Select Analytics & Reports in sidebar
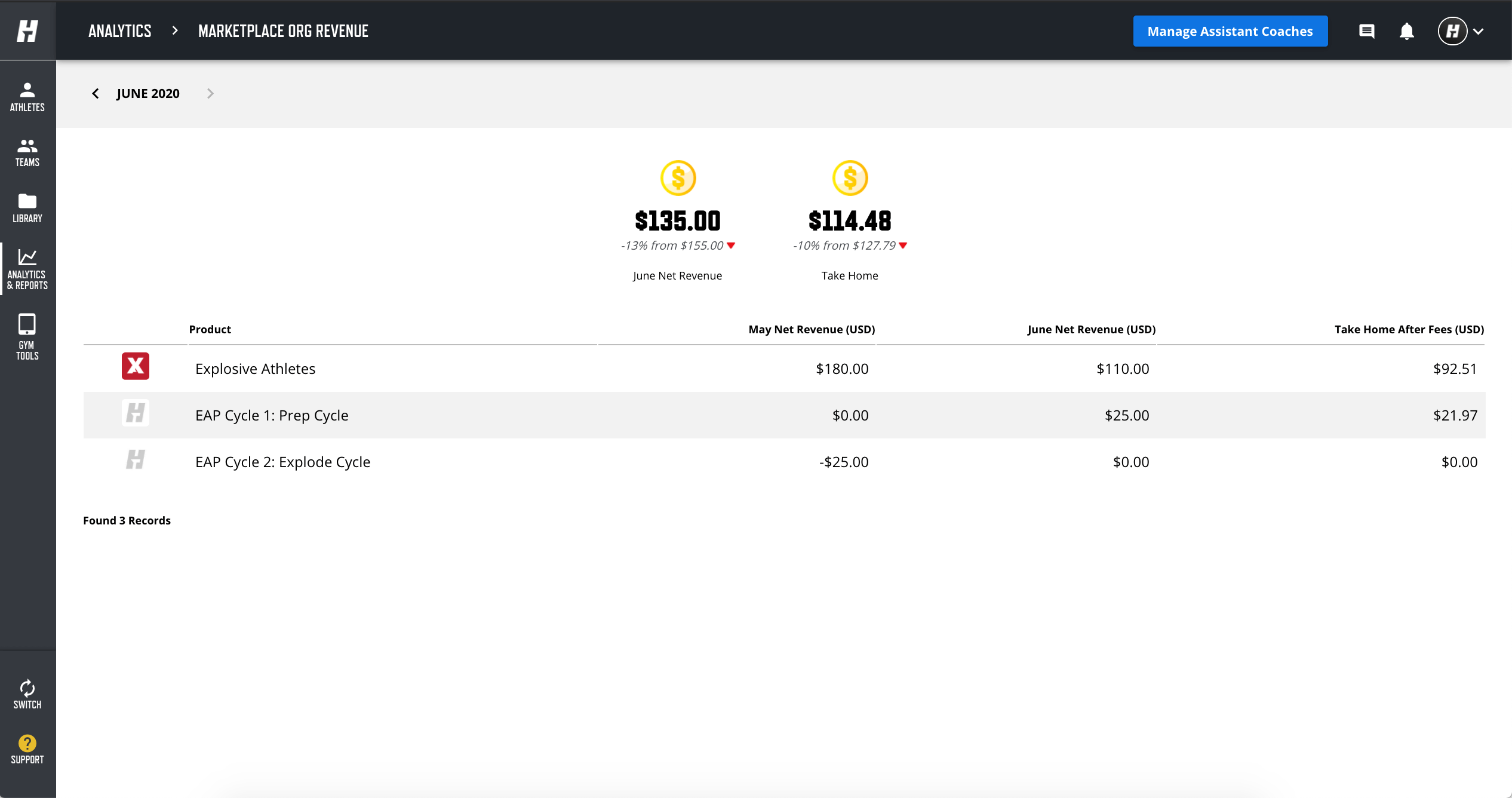This screenshot has width=1512, height=798. click(27, 269)
